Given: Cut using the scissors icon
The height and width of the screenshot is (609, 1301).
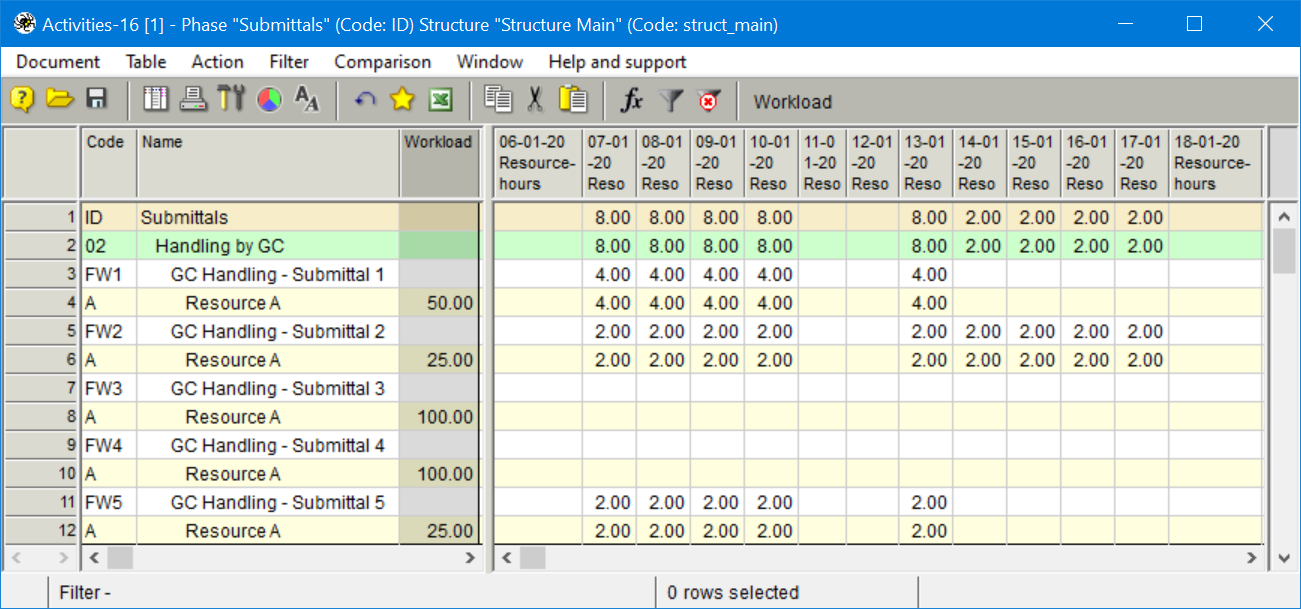Looking at the screenshot, I should tap(535, 99).
